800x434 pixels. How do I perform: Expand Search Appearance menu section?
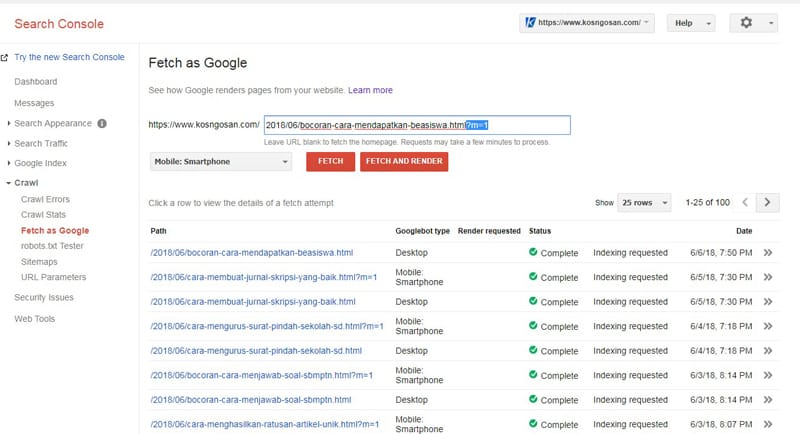coord(9,123)
